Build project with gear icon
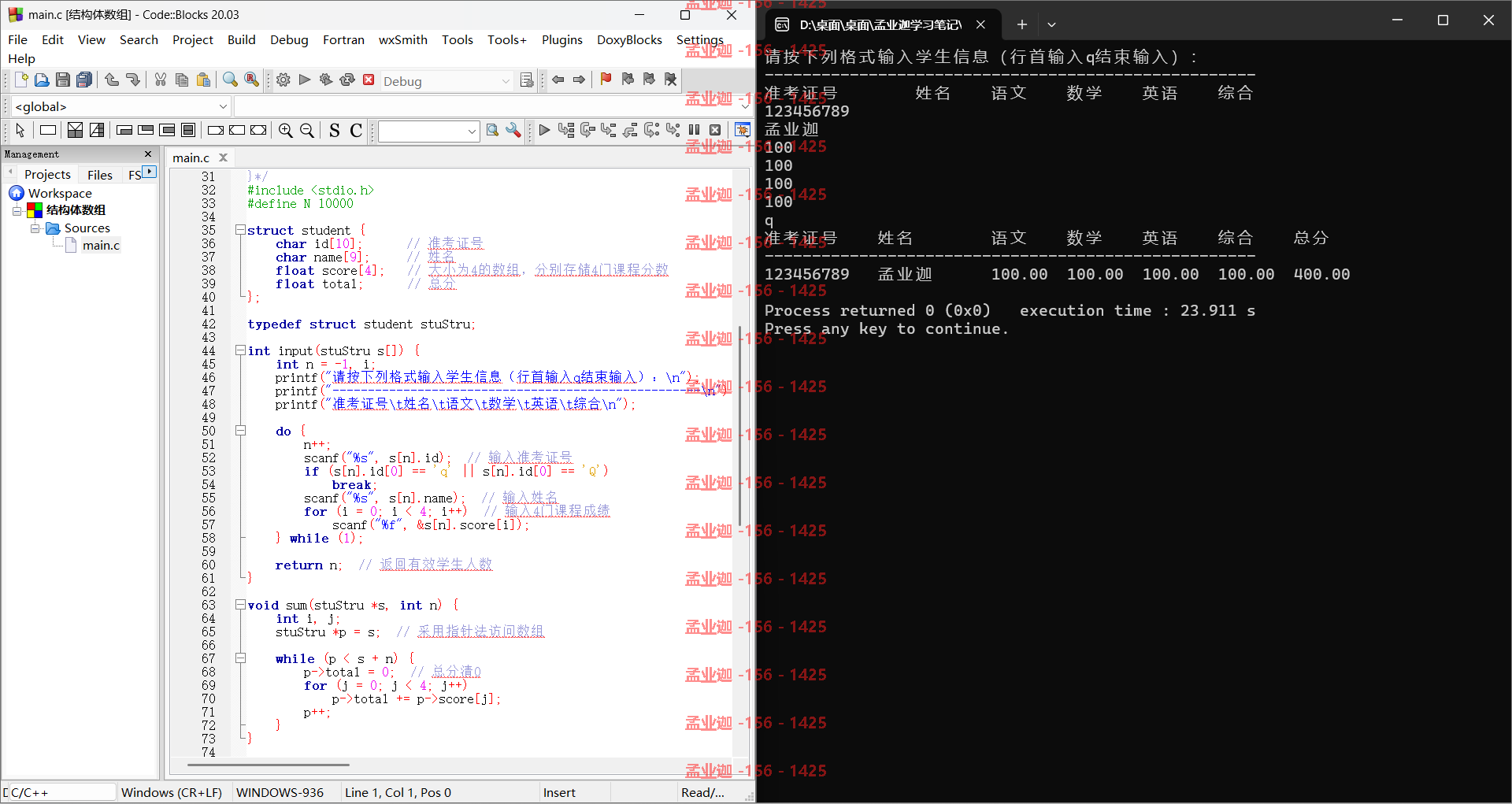Viewport: 1512px width, 804px height. pos(283,80)
